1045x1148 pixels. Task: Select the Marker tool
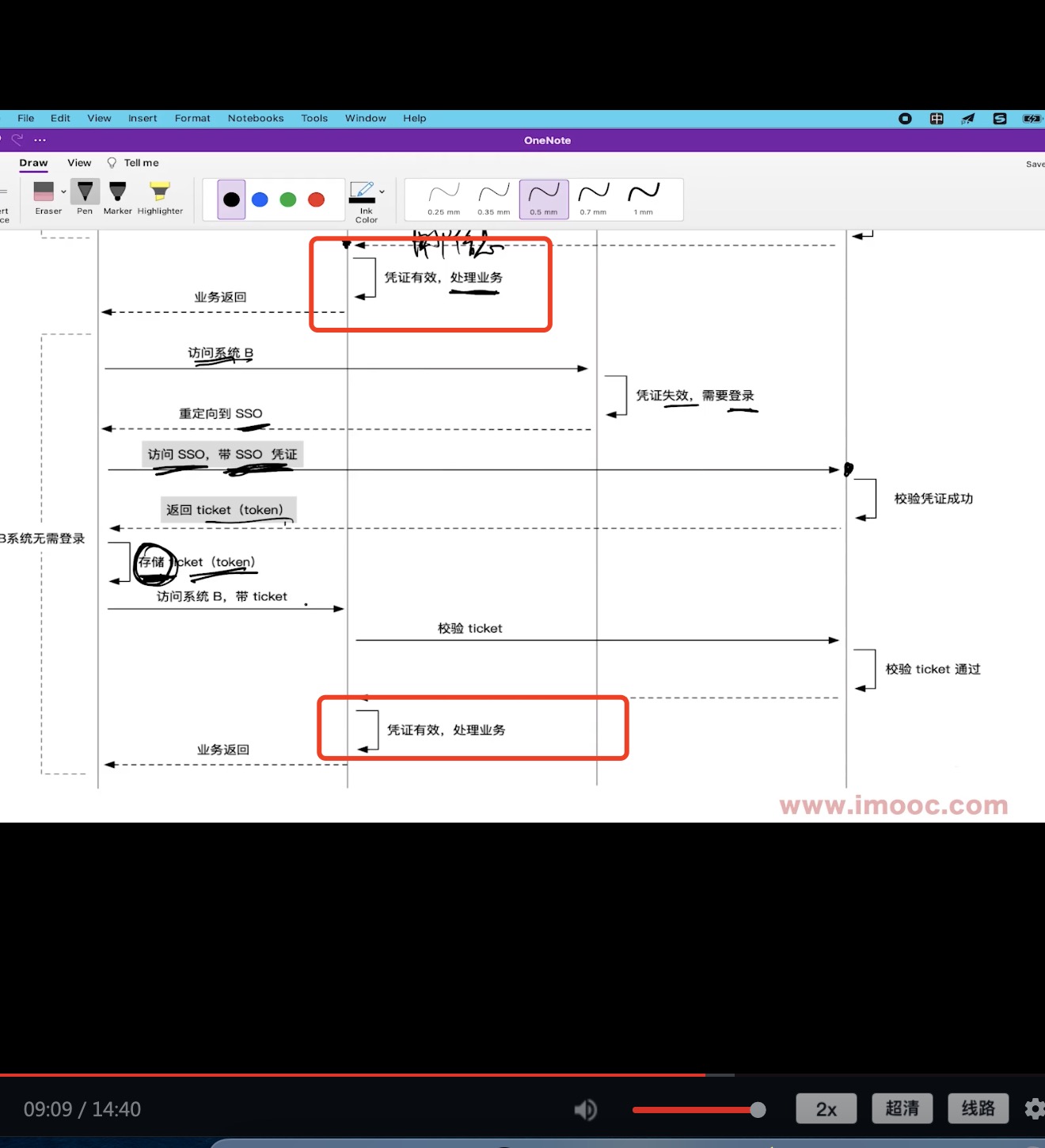point(118,197)
